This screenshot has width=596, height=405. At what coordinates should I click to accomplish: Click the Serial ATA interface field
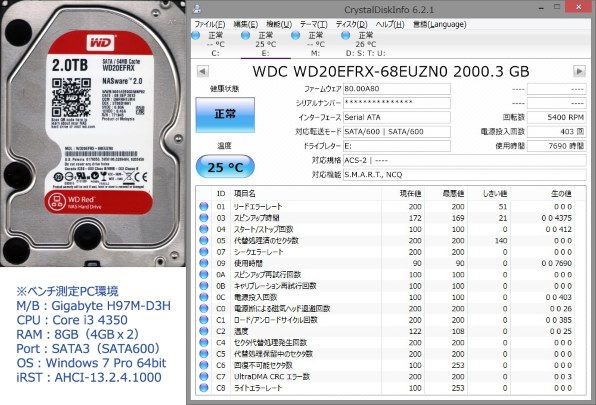coord(397,117)
